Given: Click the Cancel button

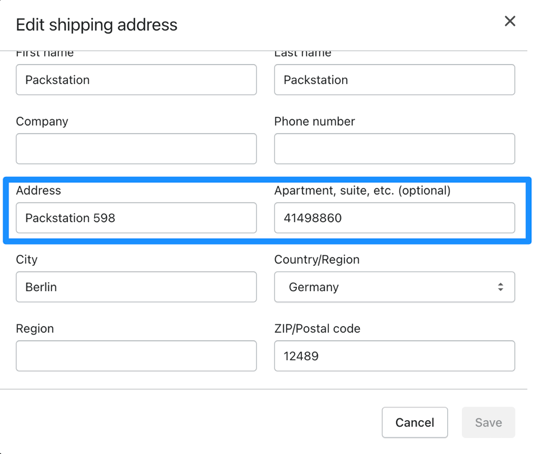Looking at the screenshot, I should (x=415, y=422).
